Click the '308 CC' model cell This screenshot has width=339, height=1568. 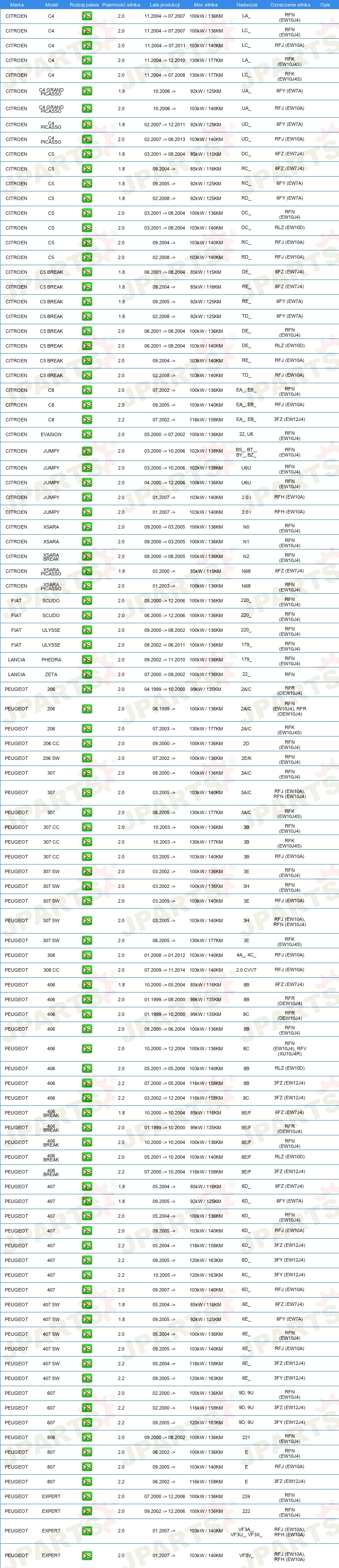[x=51, y=970]
